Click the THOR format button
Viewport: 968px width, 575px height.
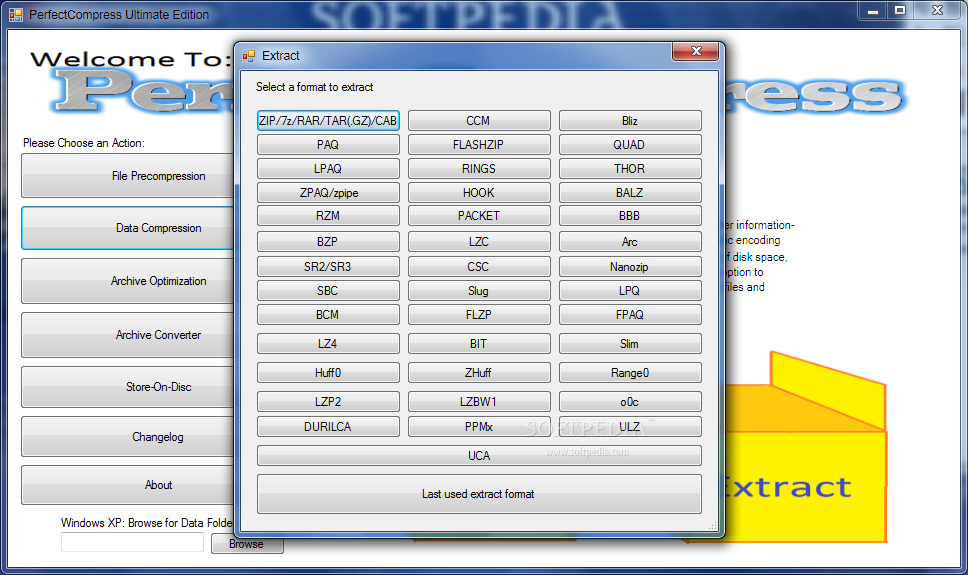point(630,169)
